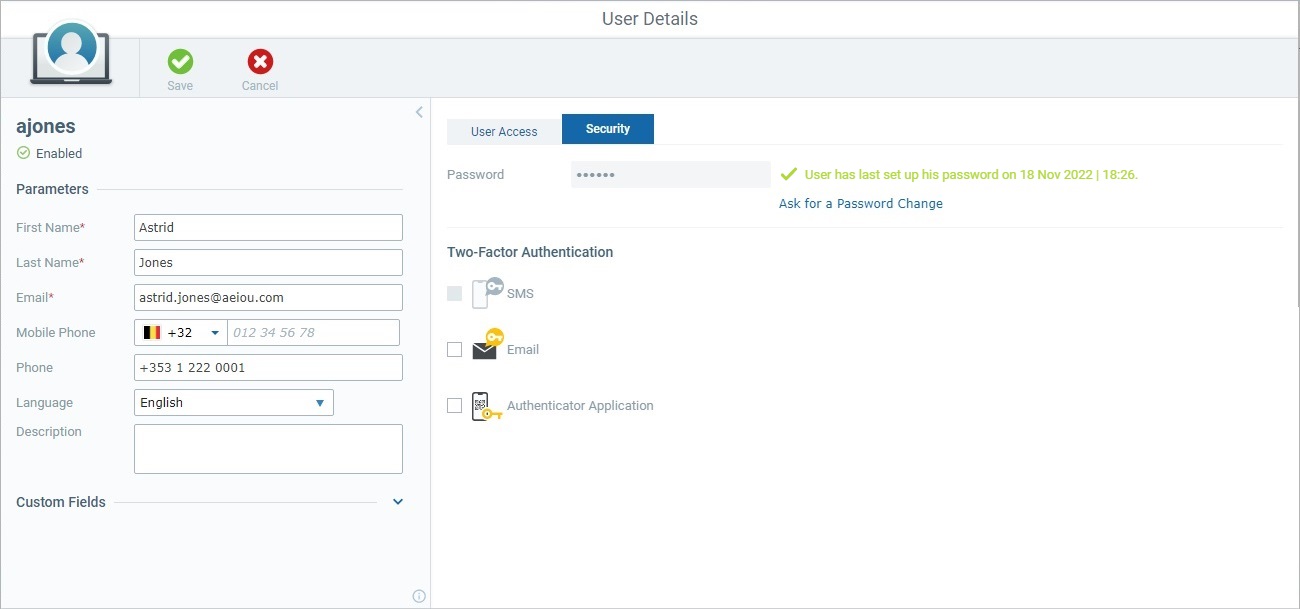1300x609 pixels.
Task: Enable Email two-factor checkbox
Action: (454, 350)
